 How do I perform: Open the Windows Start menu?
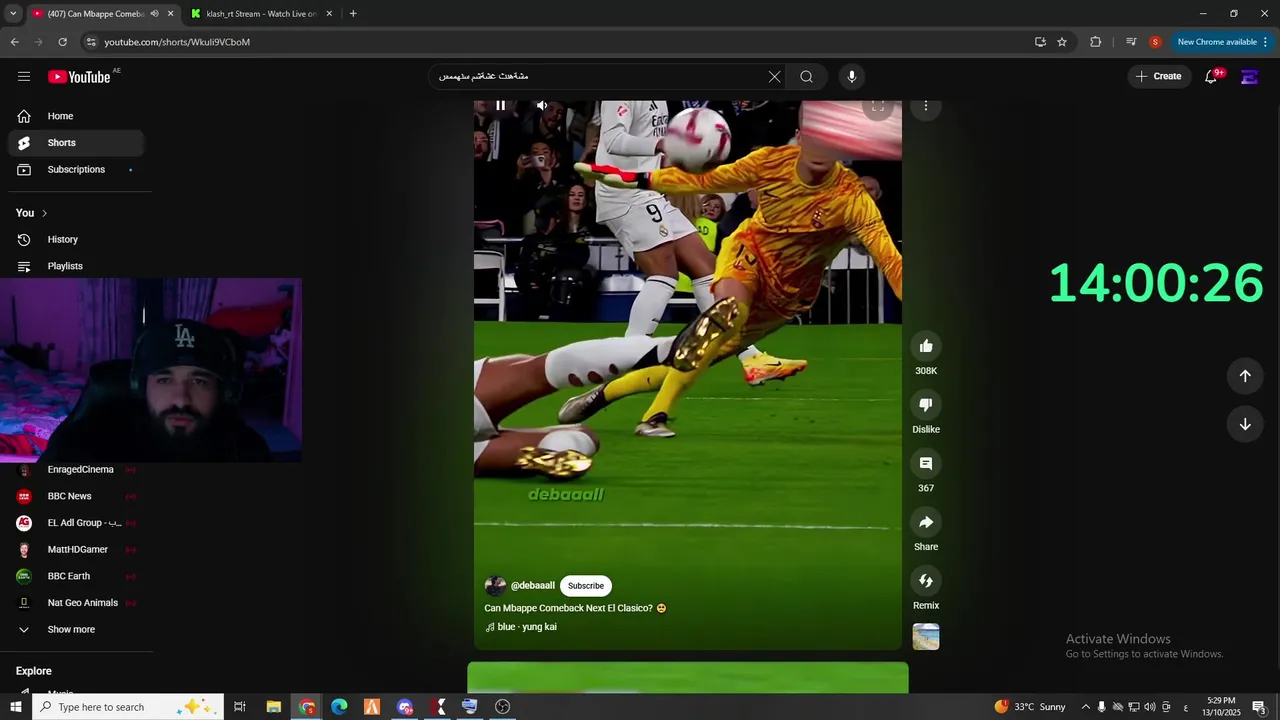(x=15, y=707)
